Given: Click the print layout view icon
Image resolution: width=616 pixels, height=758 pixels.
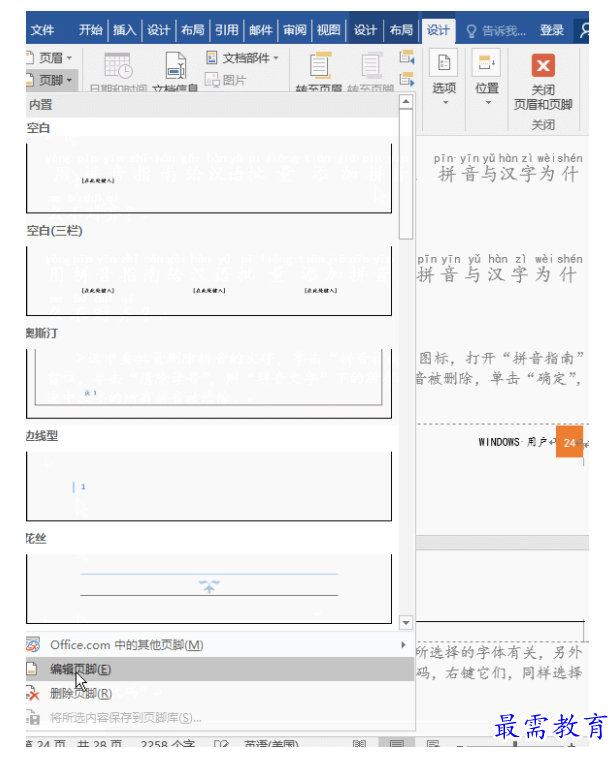Looking at the screenshot, I should click(396, 743).
